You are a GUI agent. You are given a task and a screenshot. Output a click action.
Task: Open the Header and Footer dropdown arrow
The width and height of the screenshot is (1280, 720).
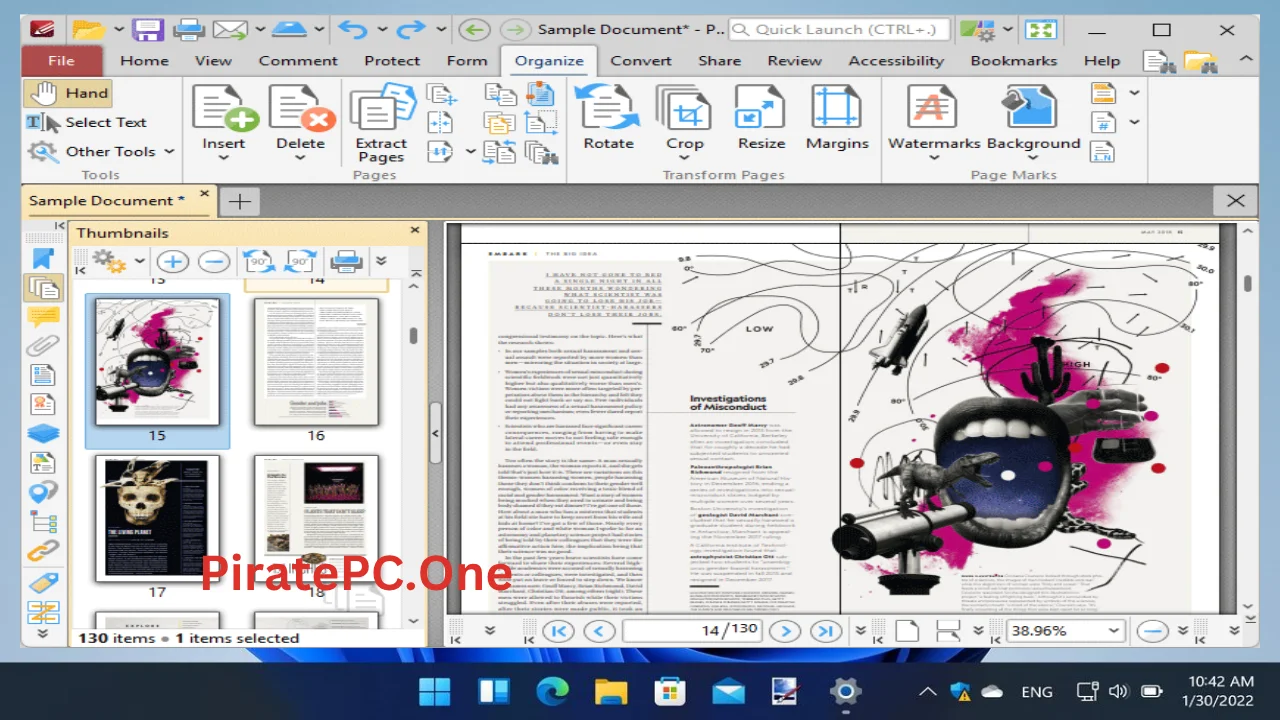(1134, 93)
